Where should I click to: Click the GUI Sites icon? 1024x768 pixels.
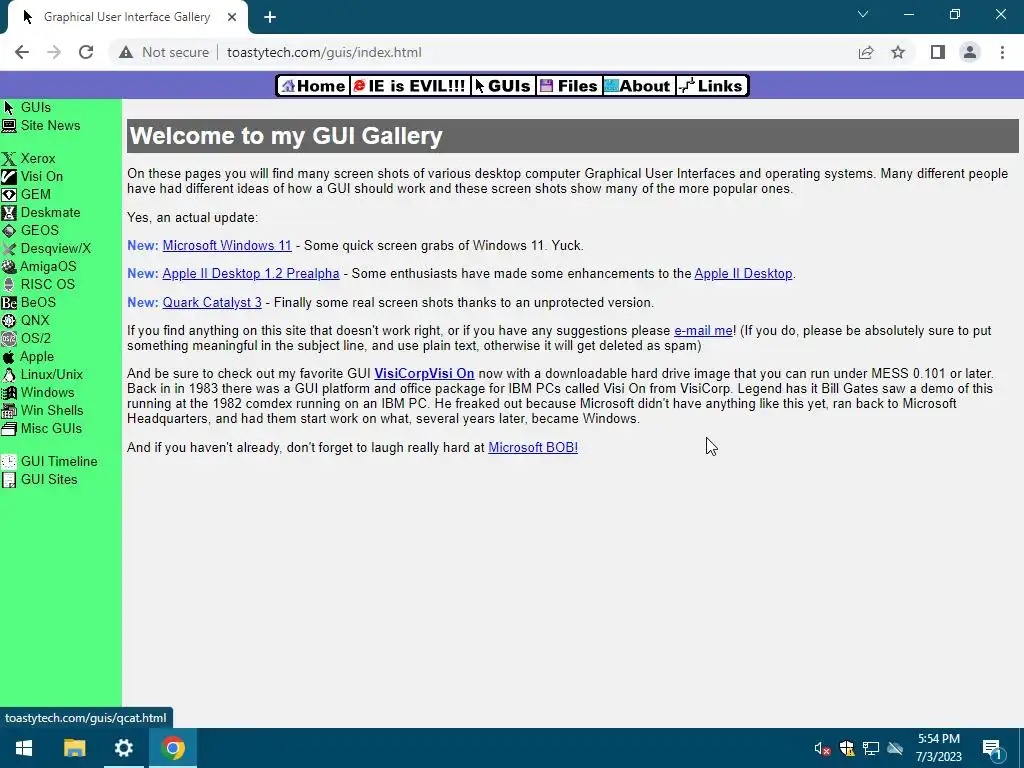pos(8,480)
